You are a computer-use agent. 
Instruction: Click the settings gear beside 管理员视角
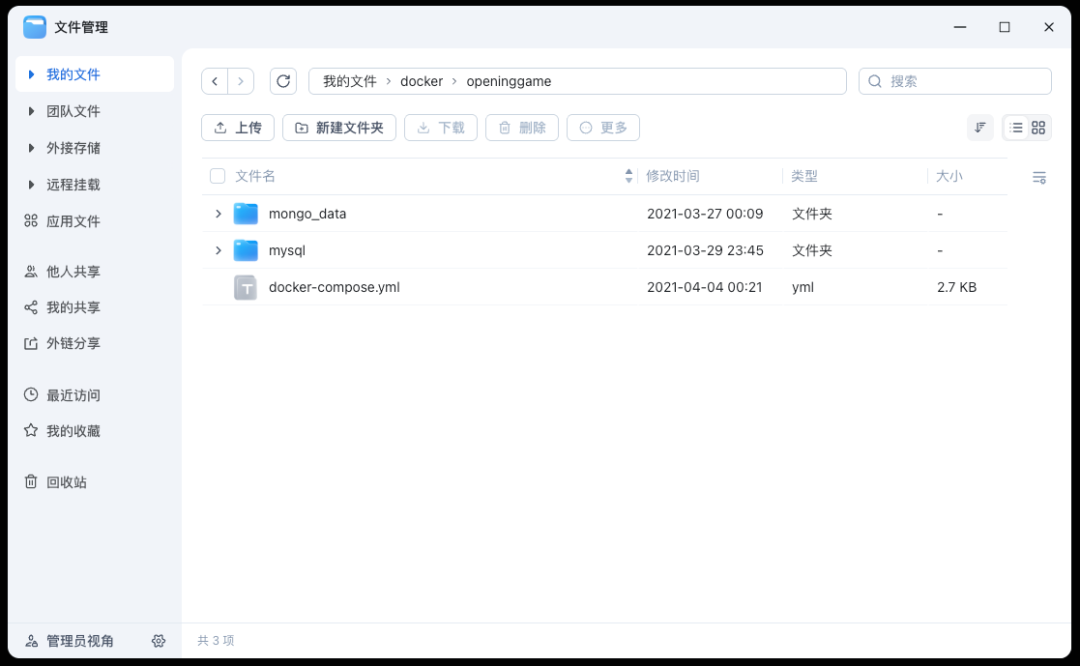pyautogui.click(x=159, y=641)
